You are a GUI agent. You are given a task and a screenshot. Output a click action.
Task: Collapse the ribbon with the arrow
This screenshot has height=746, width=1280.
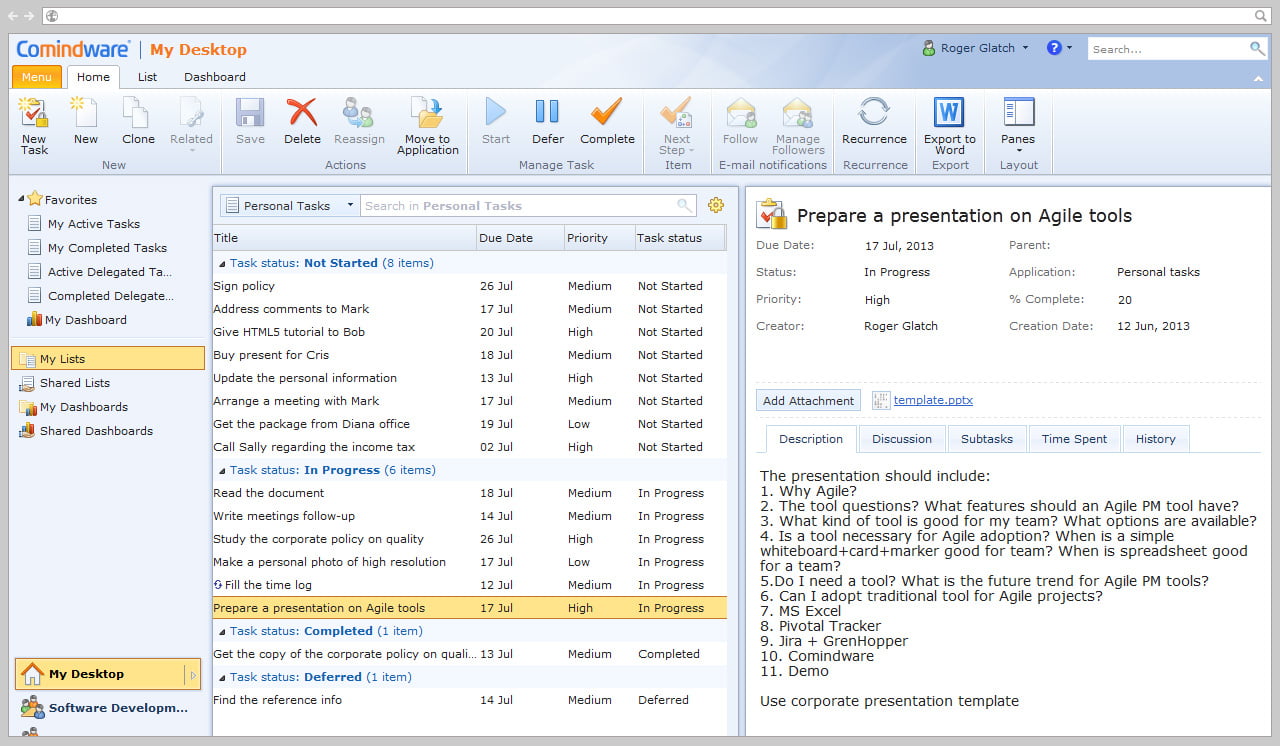pos(1258,78)
